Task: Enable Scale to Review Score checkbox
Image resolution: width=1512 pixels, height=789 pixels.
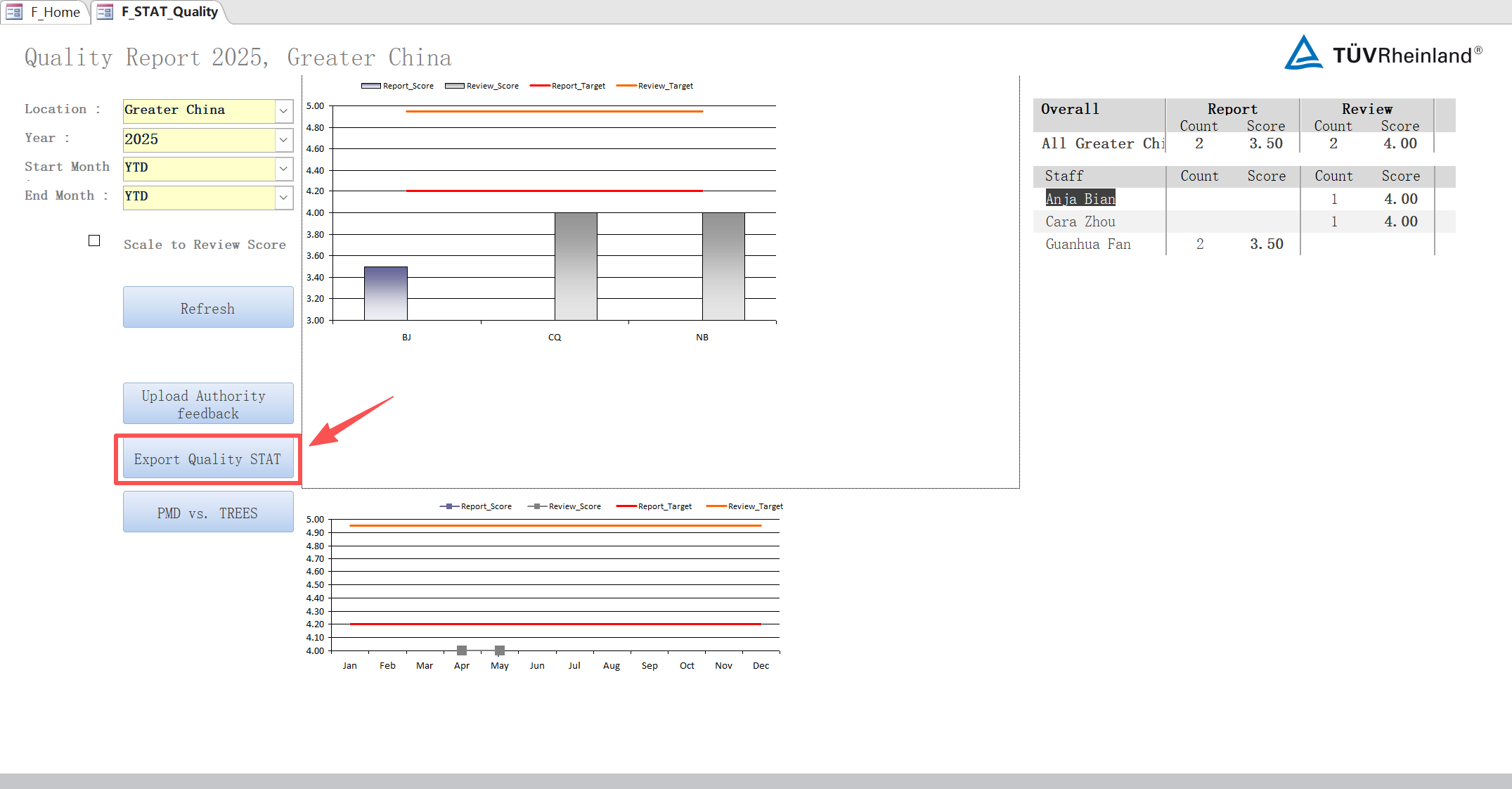Action: click(94, 240)
